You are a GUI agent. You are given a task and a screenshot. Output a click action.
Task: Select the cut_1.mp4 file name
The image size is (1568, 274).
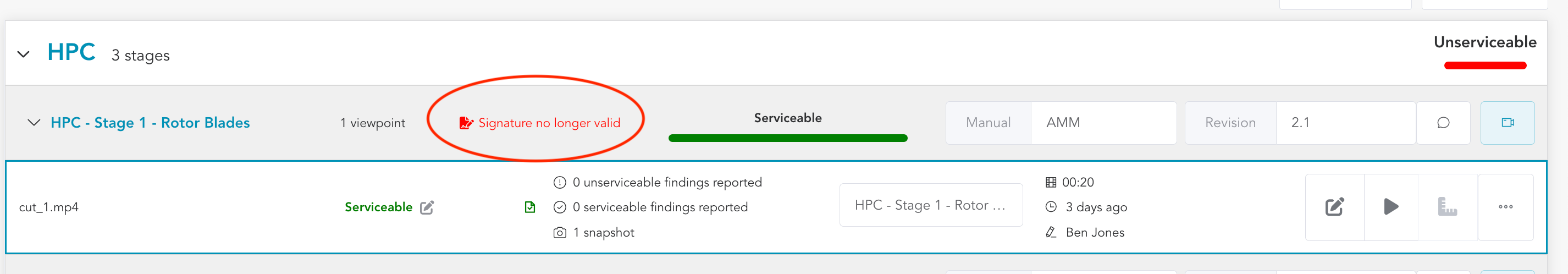pyautogui.click(x=49, y=207)
